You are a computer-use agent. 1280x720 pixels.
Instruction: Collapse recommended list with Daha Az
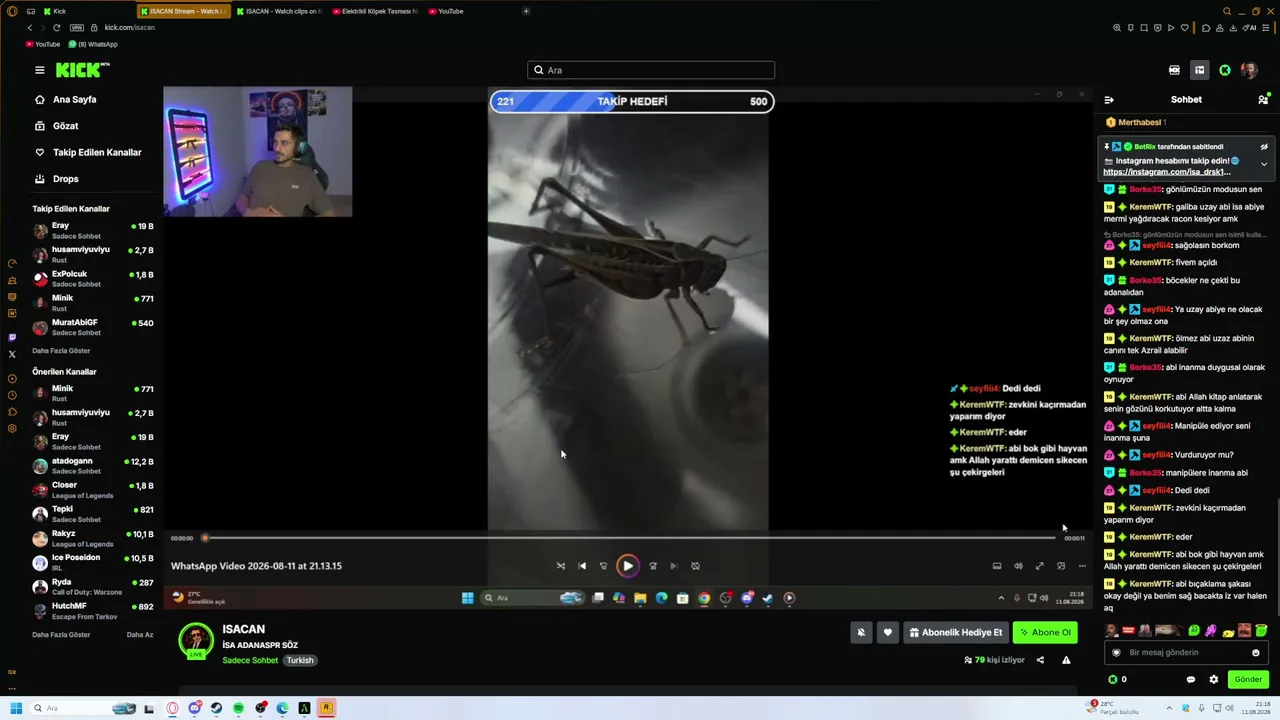point(140,635)
